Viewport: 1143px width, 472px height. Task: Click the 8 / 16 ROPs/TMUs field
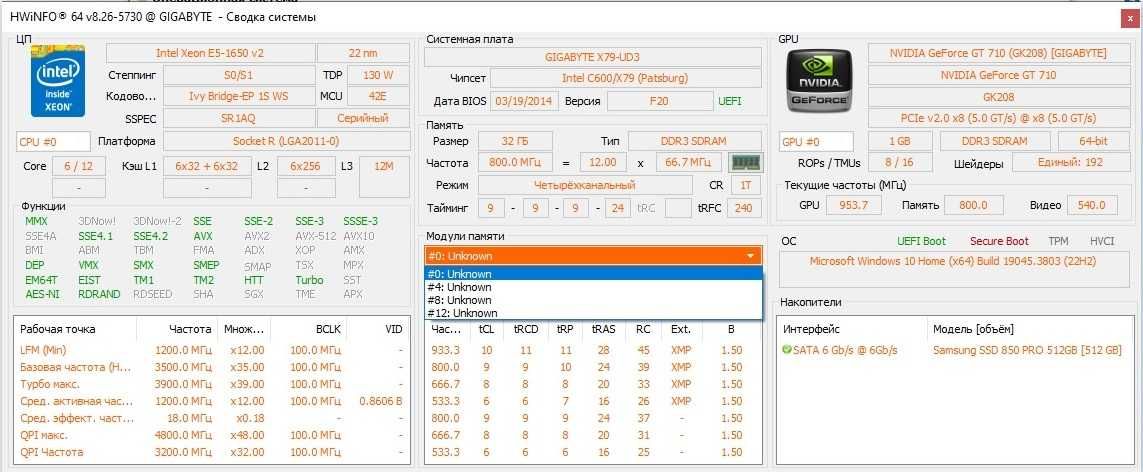(898, 162)
